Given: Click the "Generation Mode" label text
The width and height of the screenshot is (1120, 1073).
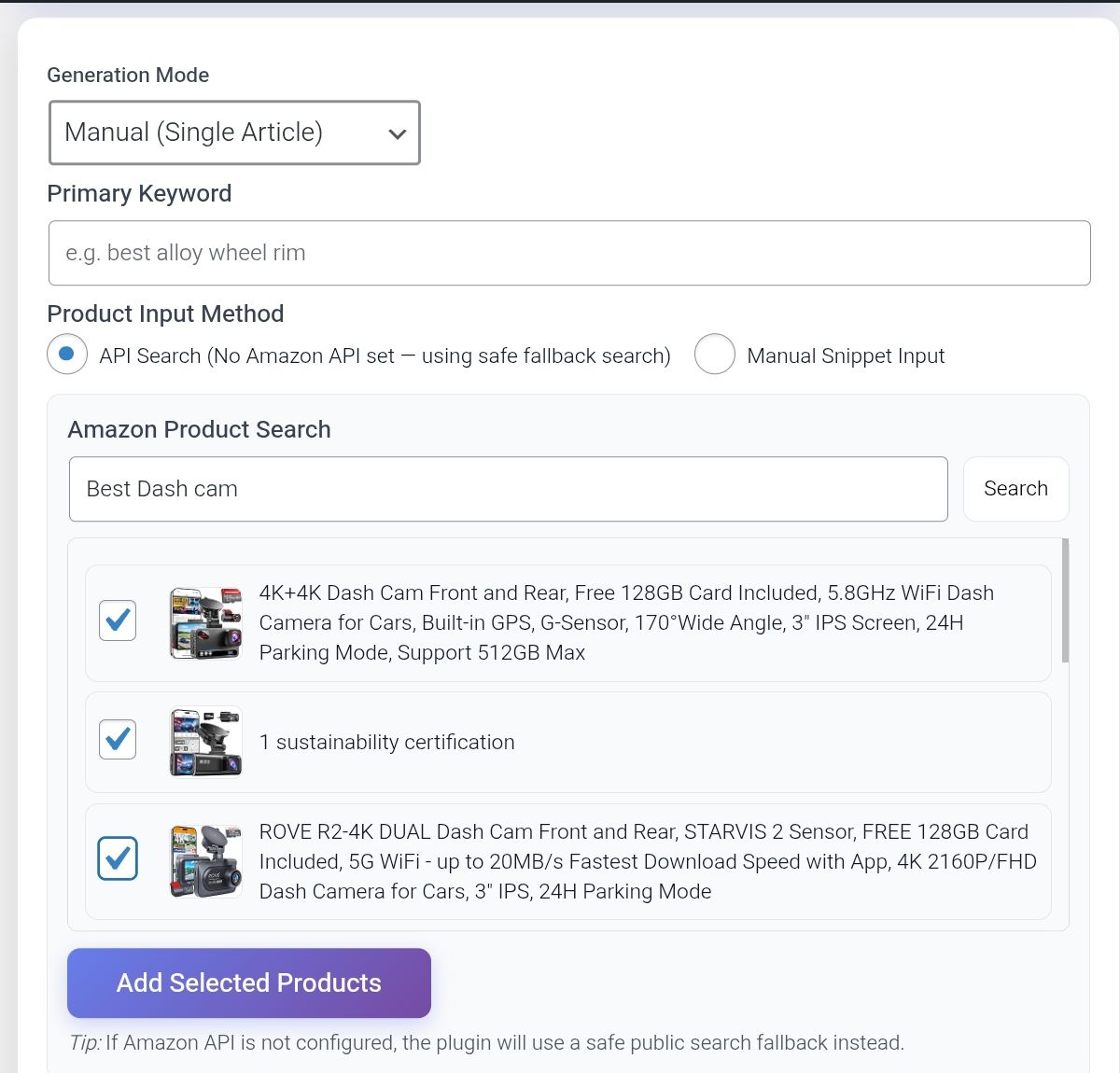Looking at the screenshot, I should pos(128,75).
